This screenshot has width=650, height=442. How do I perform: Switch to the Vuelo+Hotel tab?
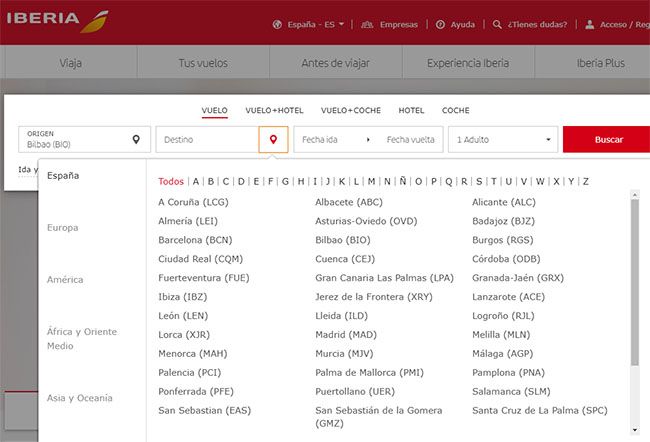pyautogui.click(x=274, y=110)
